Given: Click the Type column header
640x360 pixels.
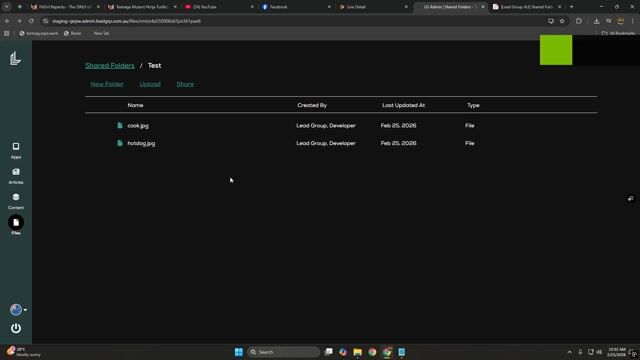Looking at the screenshot, I should 473,105.
